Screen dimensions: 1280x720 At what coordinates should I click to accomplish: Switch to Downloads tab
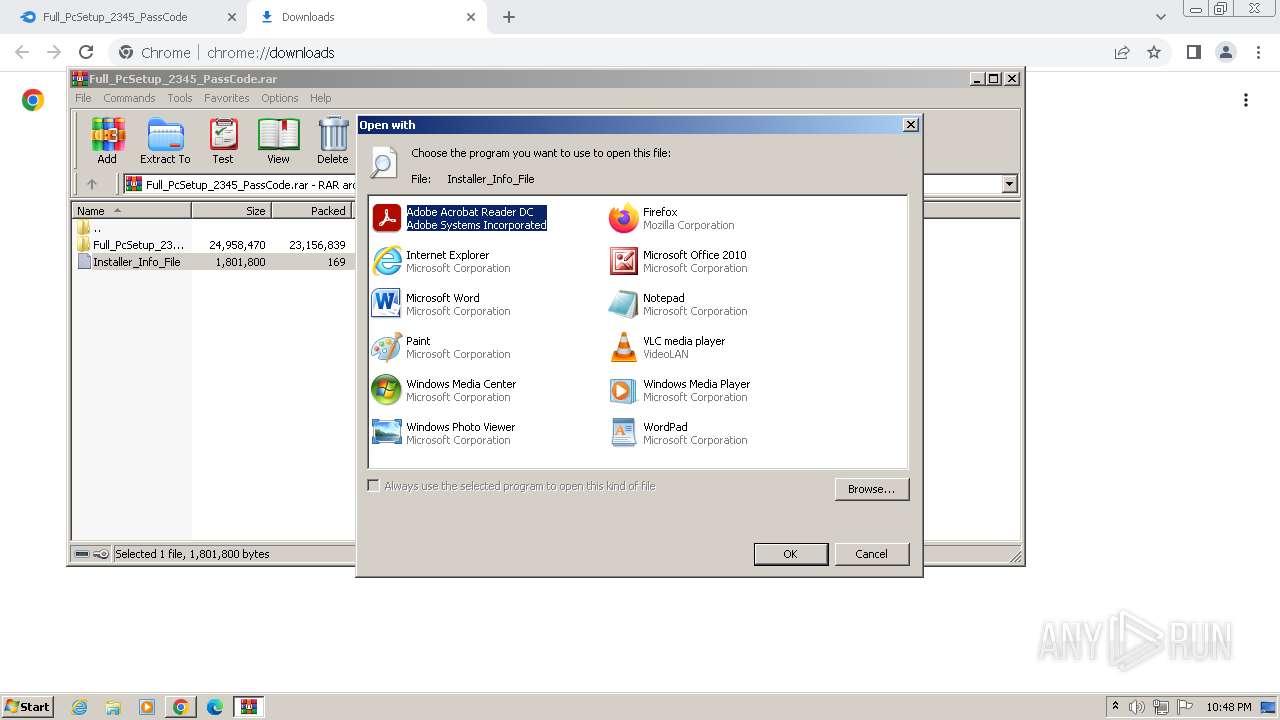click(x=365, y=17)
